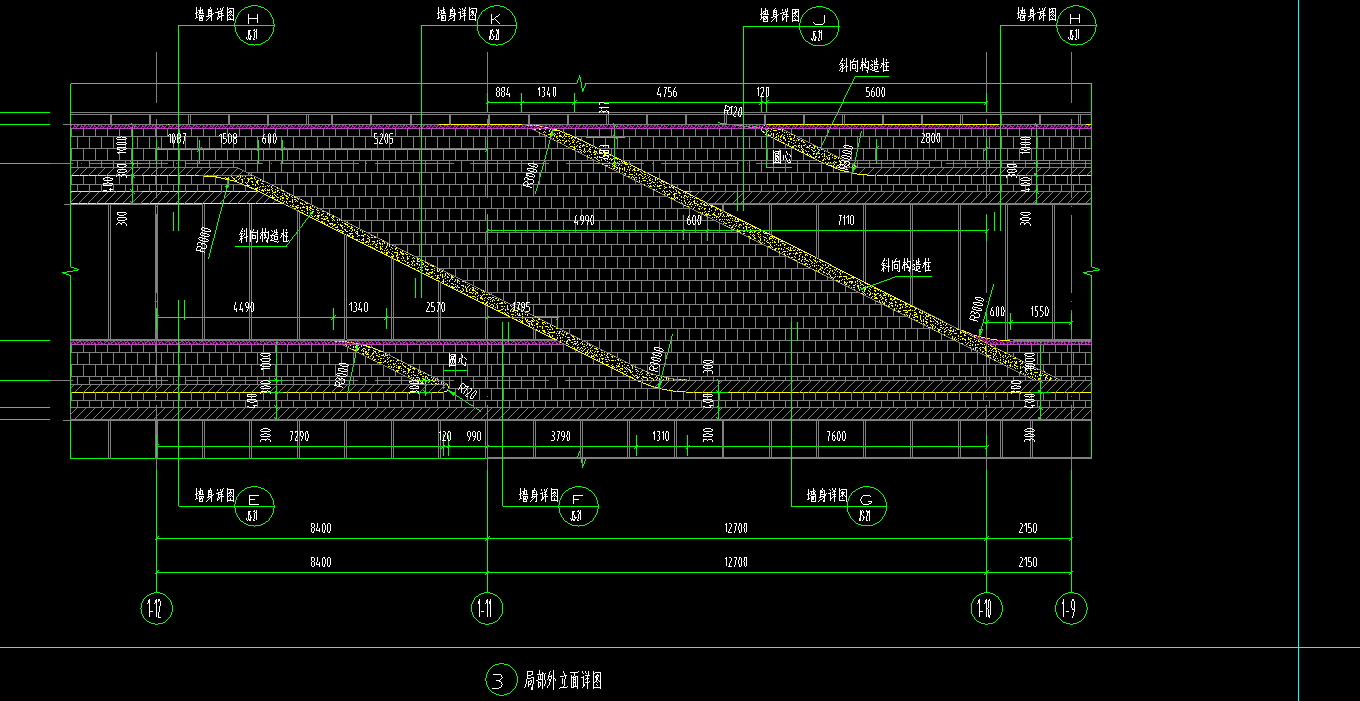Select 墙身详图 label beside F bubble

coord(538,495)
